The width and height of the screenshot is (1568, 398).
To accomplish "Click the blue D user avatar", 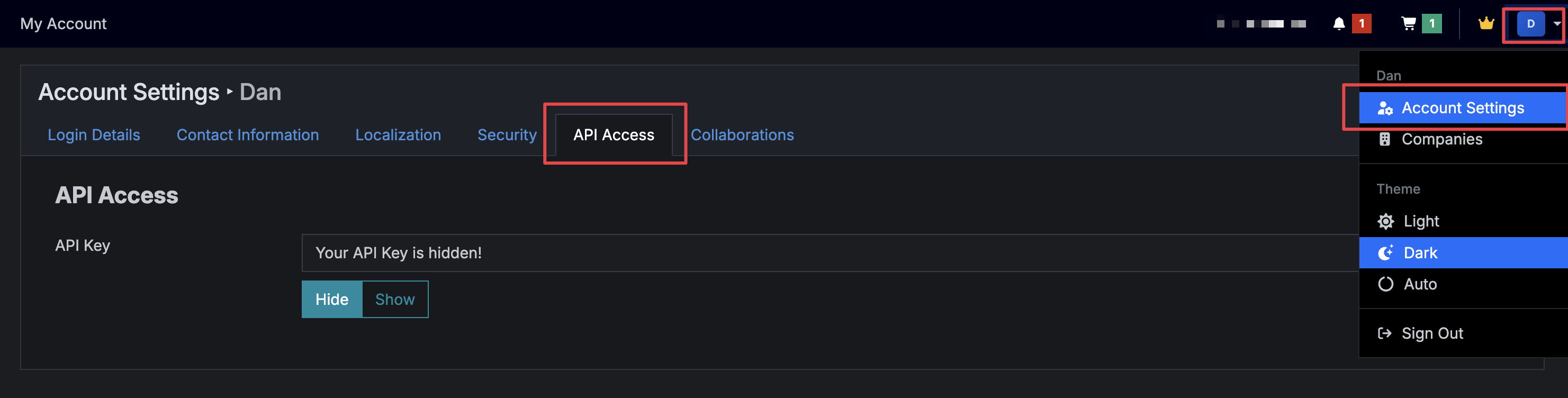I will (1530, 24).
